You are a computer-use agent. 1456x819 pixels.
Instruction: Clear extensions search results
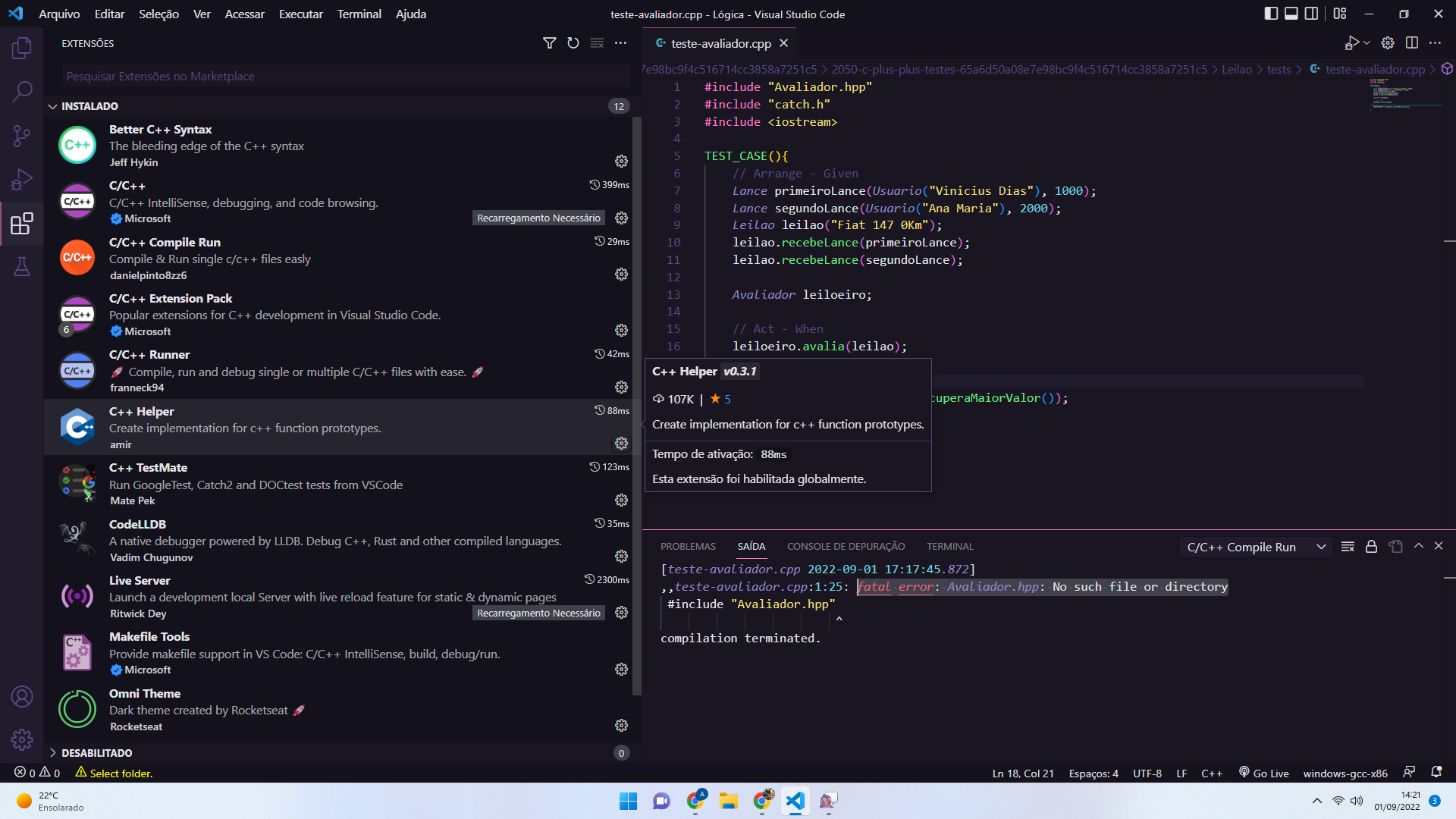[597, 43]
